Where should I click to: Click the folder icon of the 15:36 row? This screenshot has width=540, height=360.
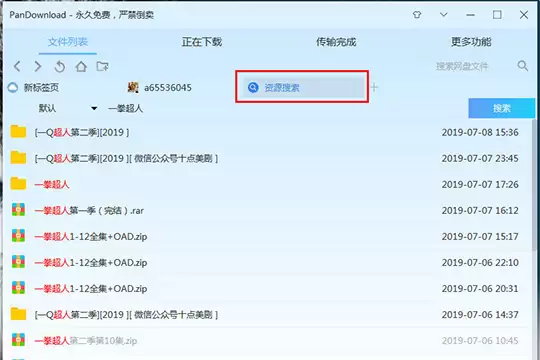(x=18, y=132)
